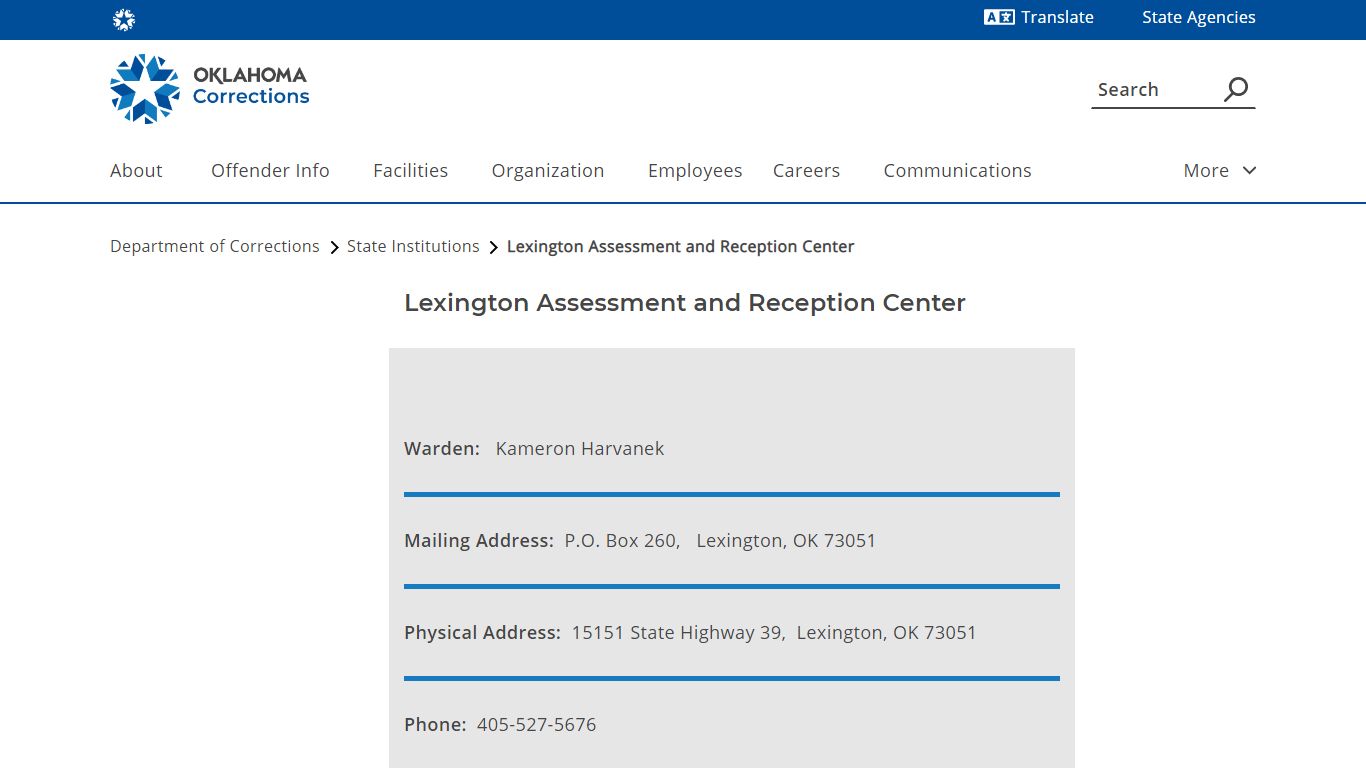Click the Translate language icon

pyautogui.click(x=999, y=17)
